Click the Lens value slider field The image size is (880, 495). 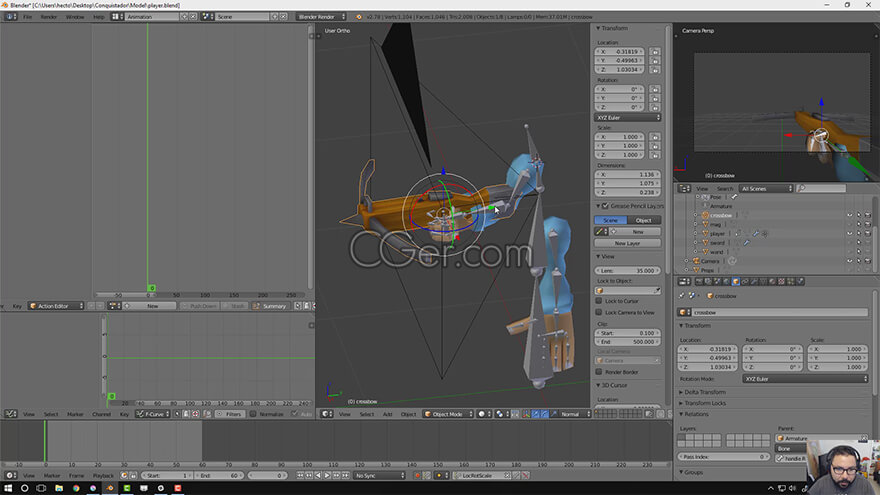627,271
